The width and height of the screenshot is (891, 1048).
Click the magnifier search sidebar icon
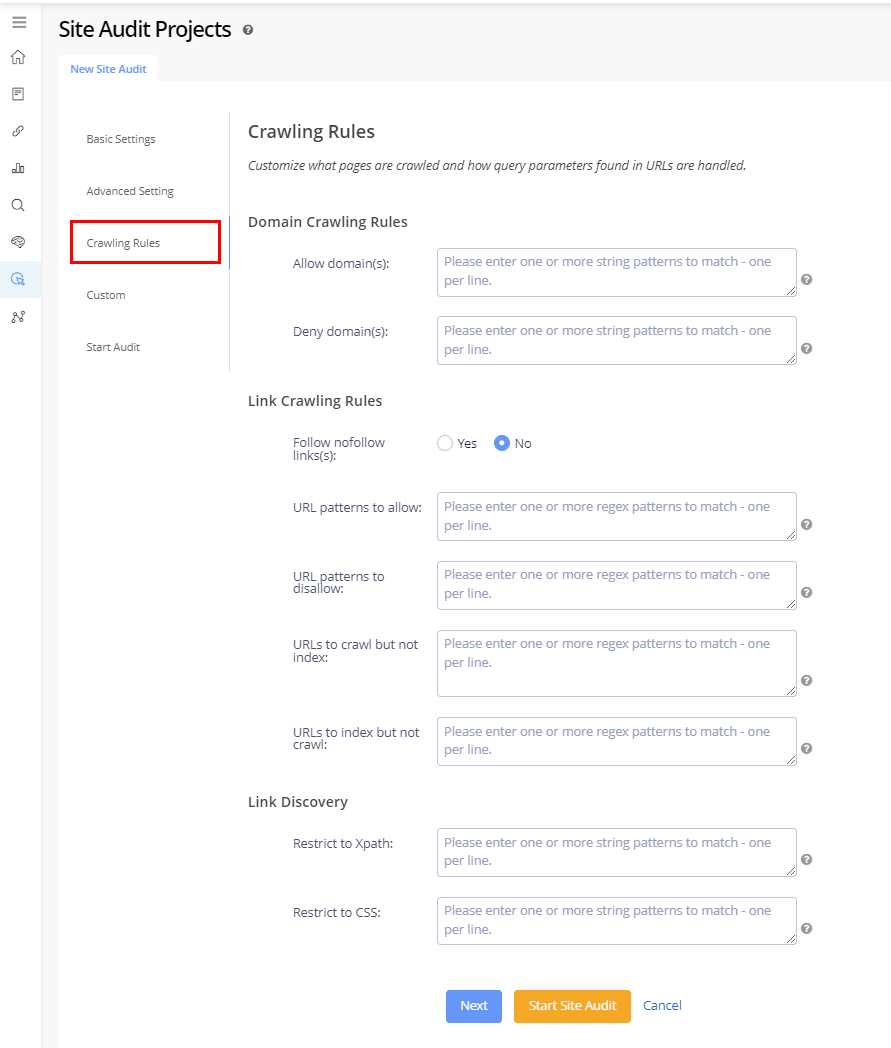18,205
